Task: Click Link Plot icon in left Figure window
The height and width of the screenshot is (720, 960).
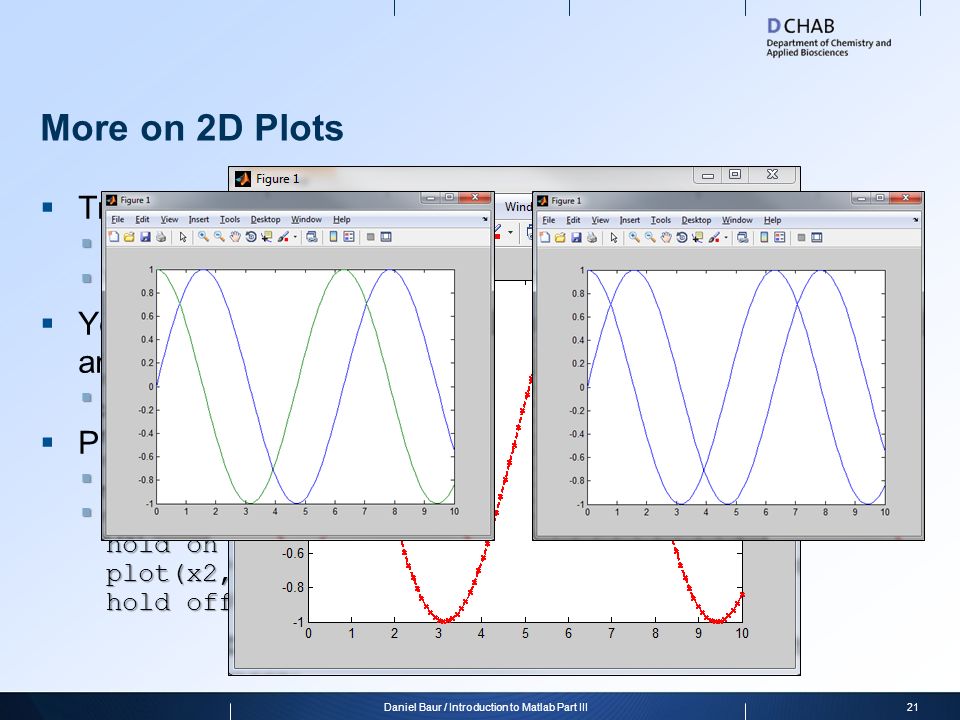Action: point(312,237)
